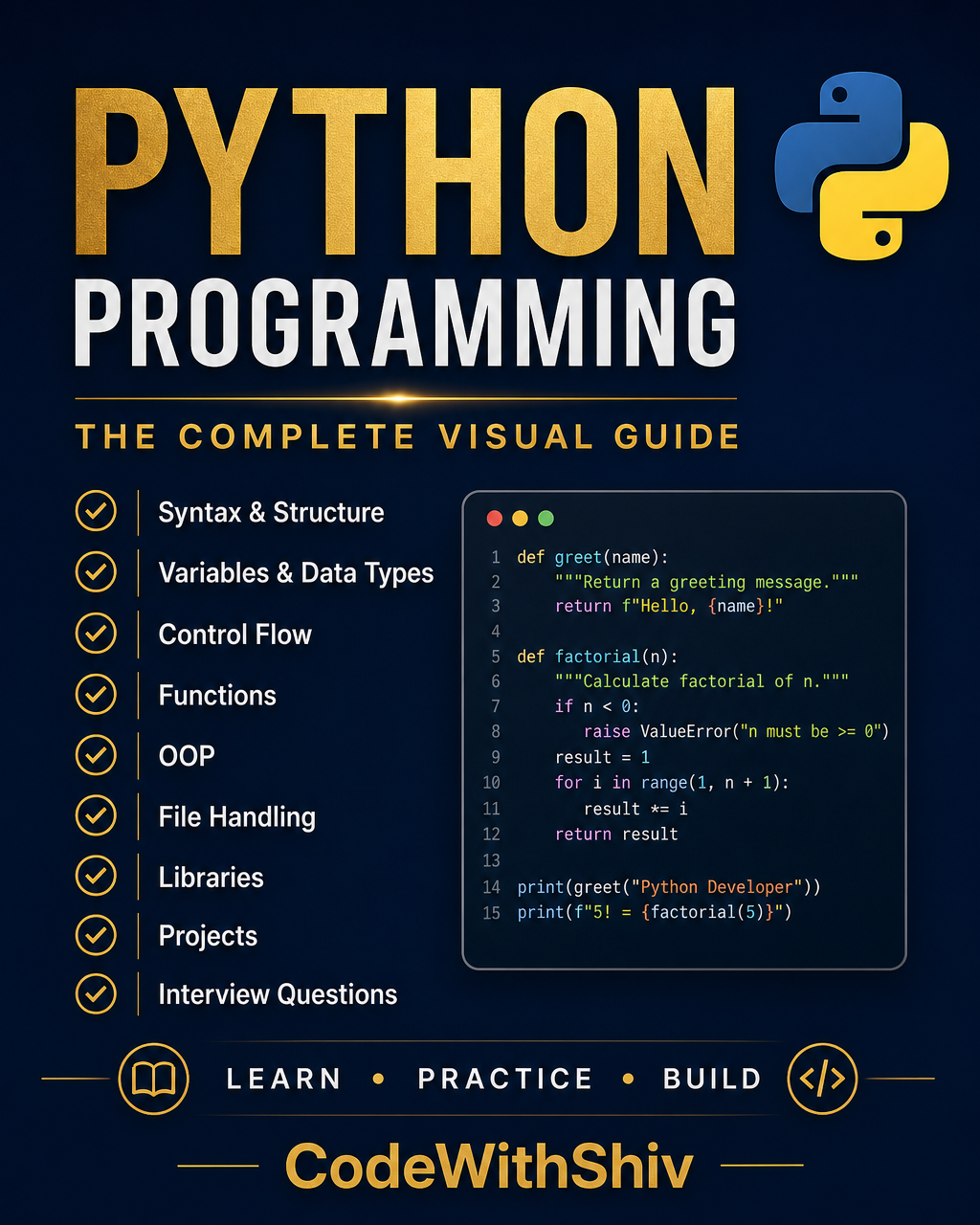
Task: Click the checkmark beside Libraries
Action: coord(96,877)
